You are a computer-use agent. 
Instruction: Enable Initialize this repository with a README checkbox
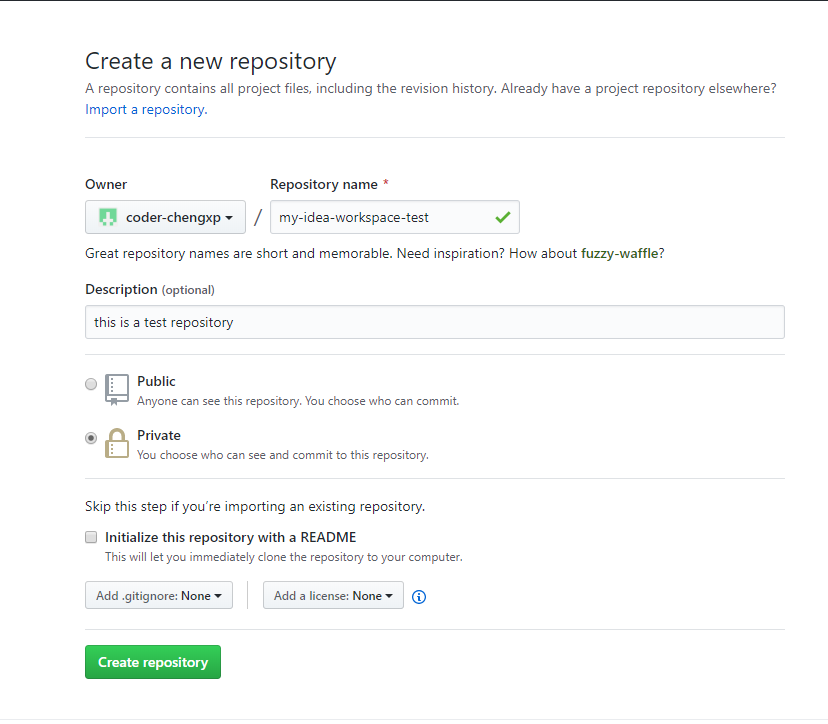coord(91,537)
